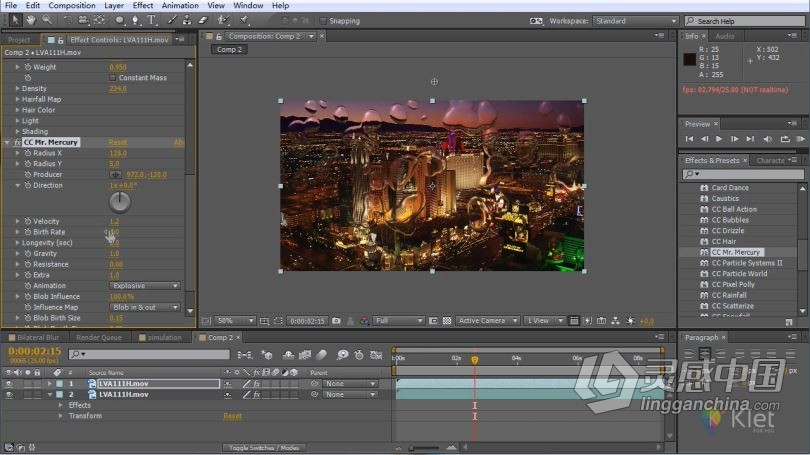Toggle region of interest in viewer
Screen dimensions: 810x455
(433, 321)
